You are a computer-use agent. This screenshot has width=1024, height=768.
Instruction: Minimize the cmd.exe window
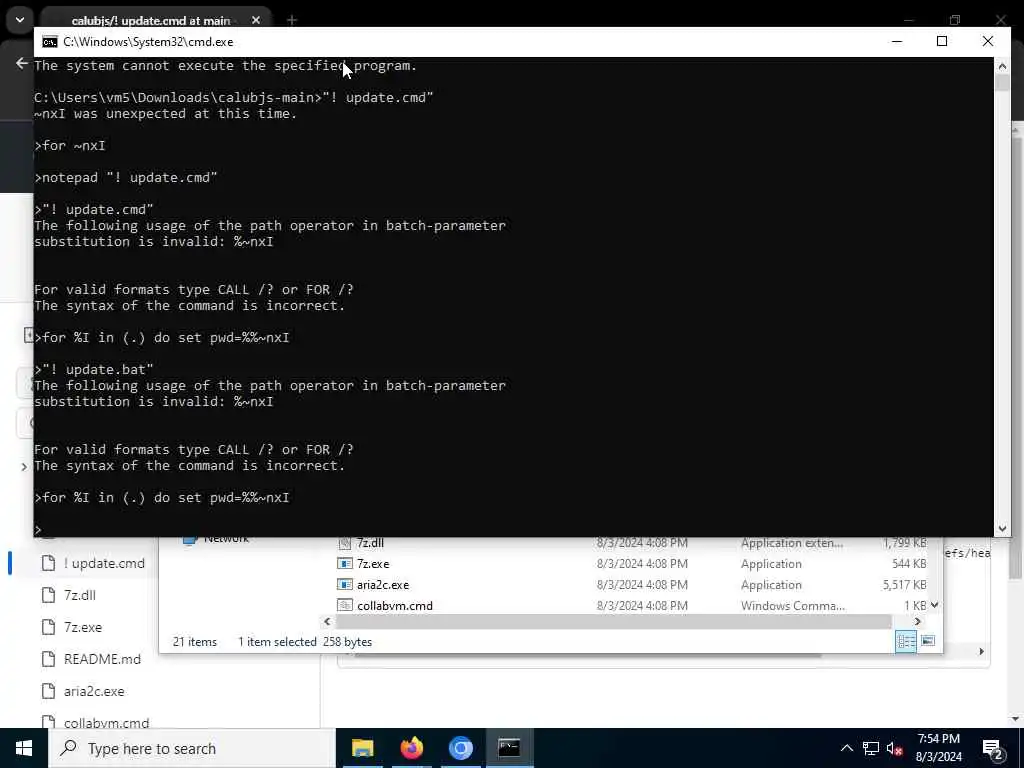(x=897, y=41)
